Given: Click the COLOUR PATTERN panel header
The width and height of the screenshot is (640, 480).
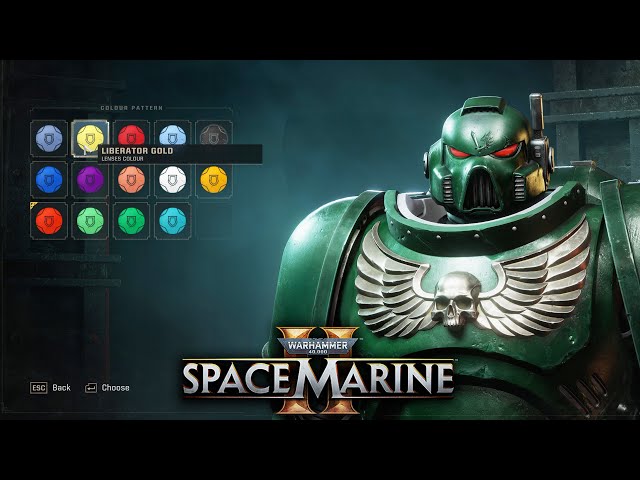Looking at the screenshot, I should (x=131, y=108).
